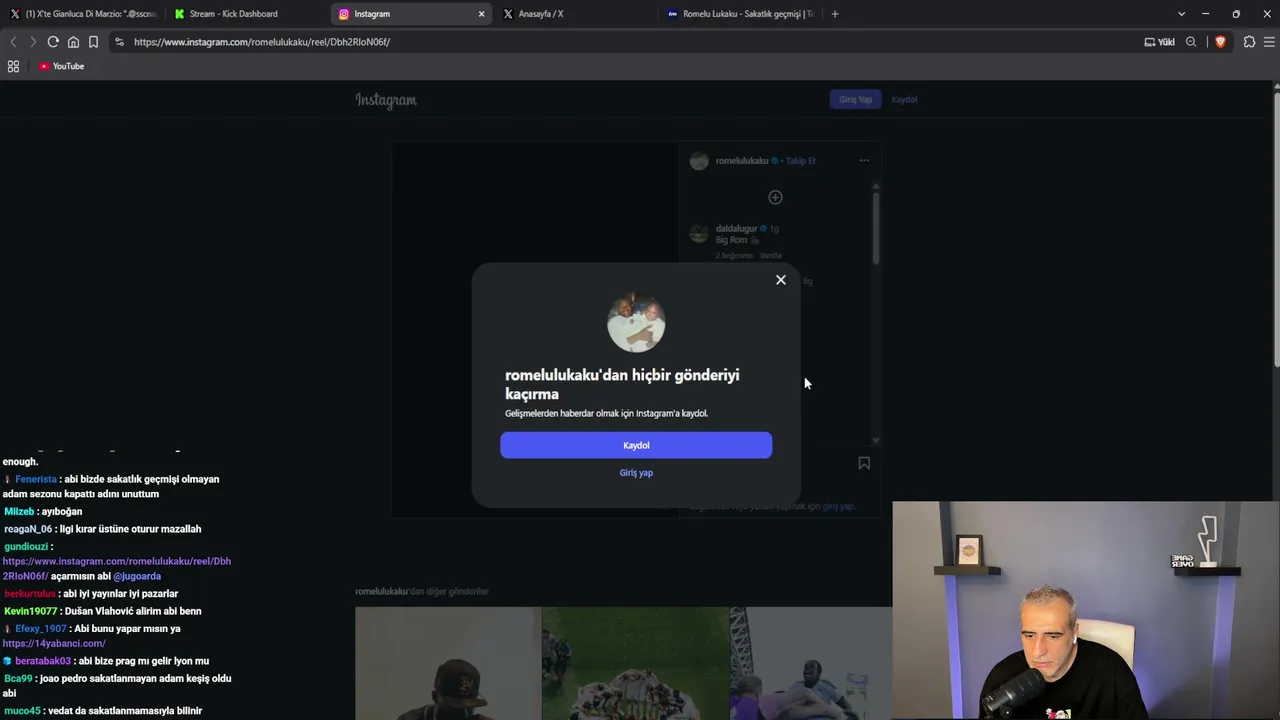Click the reagaN_06 username in chat
Screen dimensions: 1280x720
pos(28,529)
